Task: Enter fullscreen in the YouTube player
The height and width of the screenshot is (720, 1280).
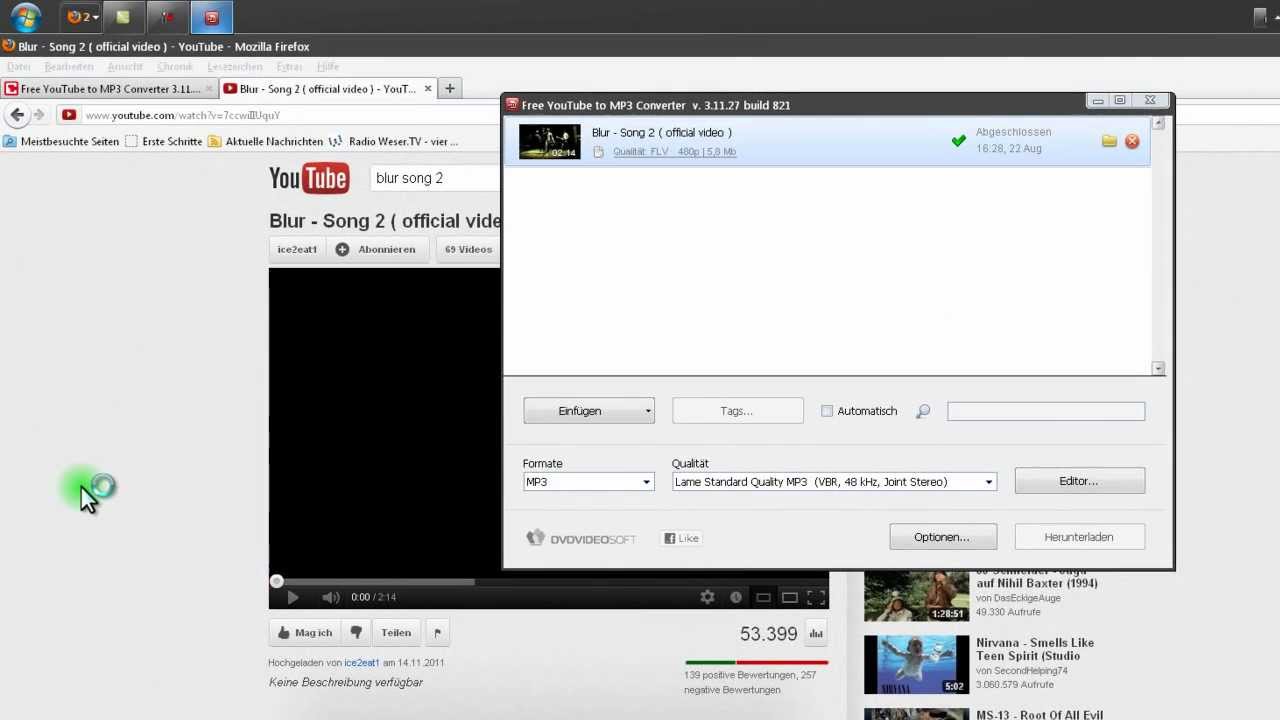Action: click(x=816, y=597)
